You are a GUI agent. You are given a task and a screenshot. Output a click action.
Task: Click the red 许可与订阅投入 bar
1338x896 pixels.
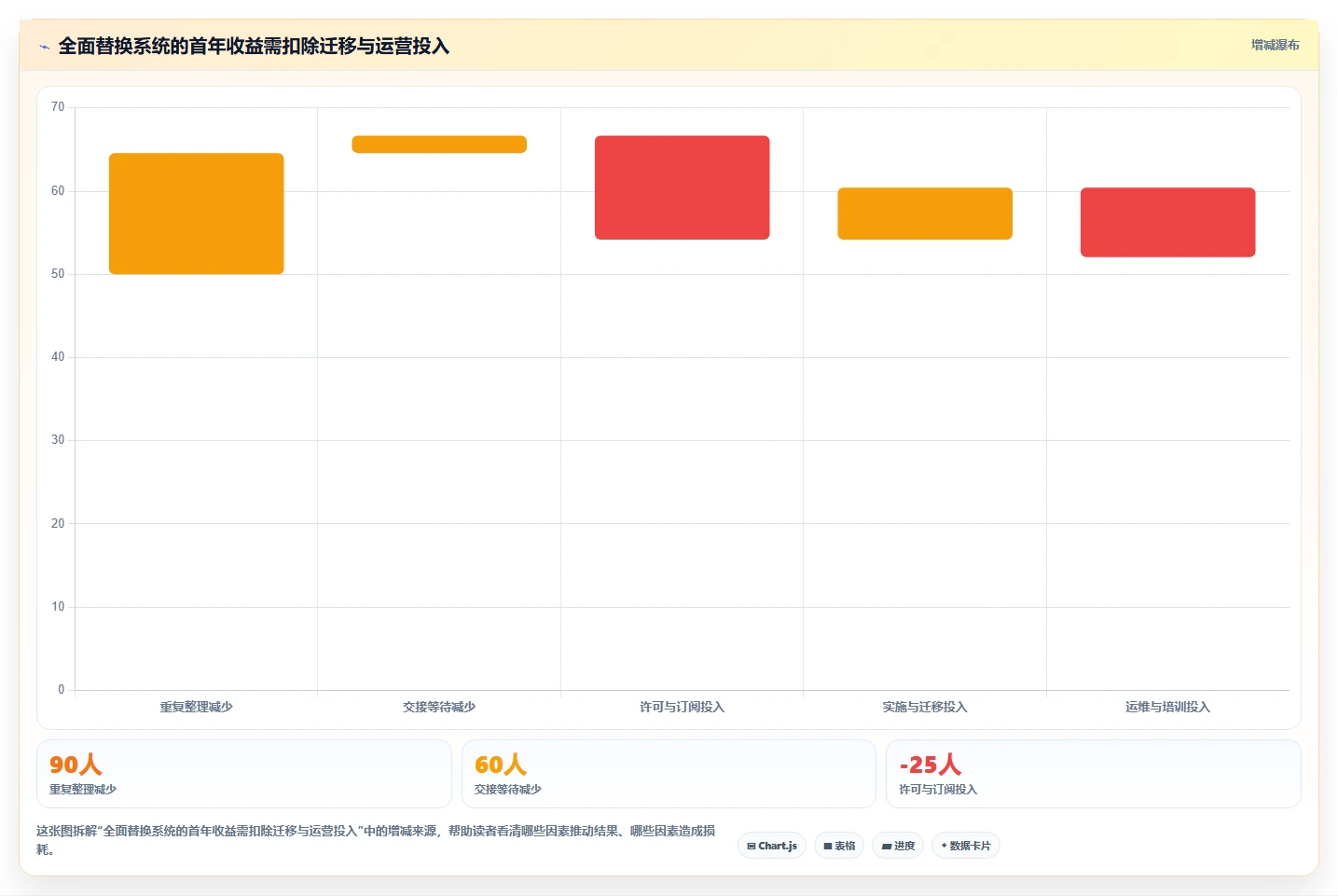point(683,187)
